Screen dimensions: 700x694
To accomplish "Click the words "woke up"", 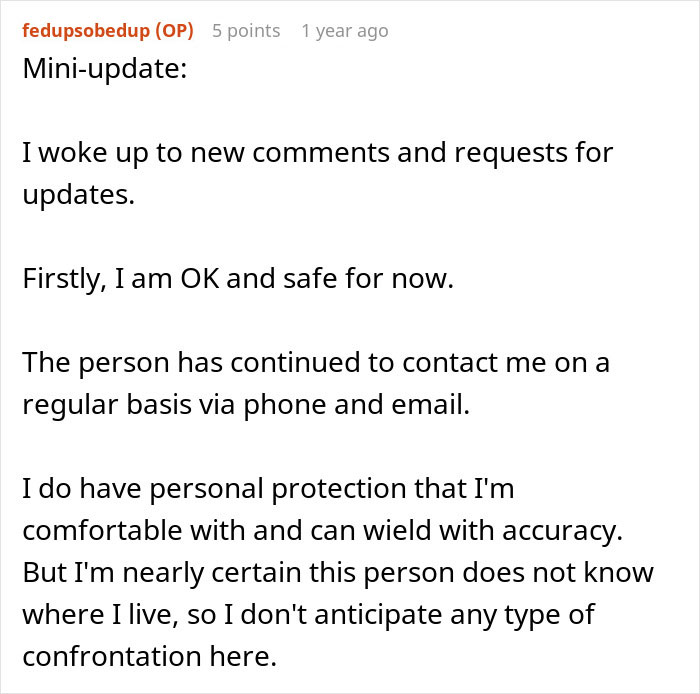I will (x=85, y=153).
